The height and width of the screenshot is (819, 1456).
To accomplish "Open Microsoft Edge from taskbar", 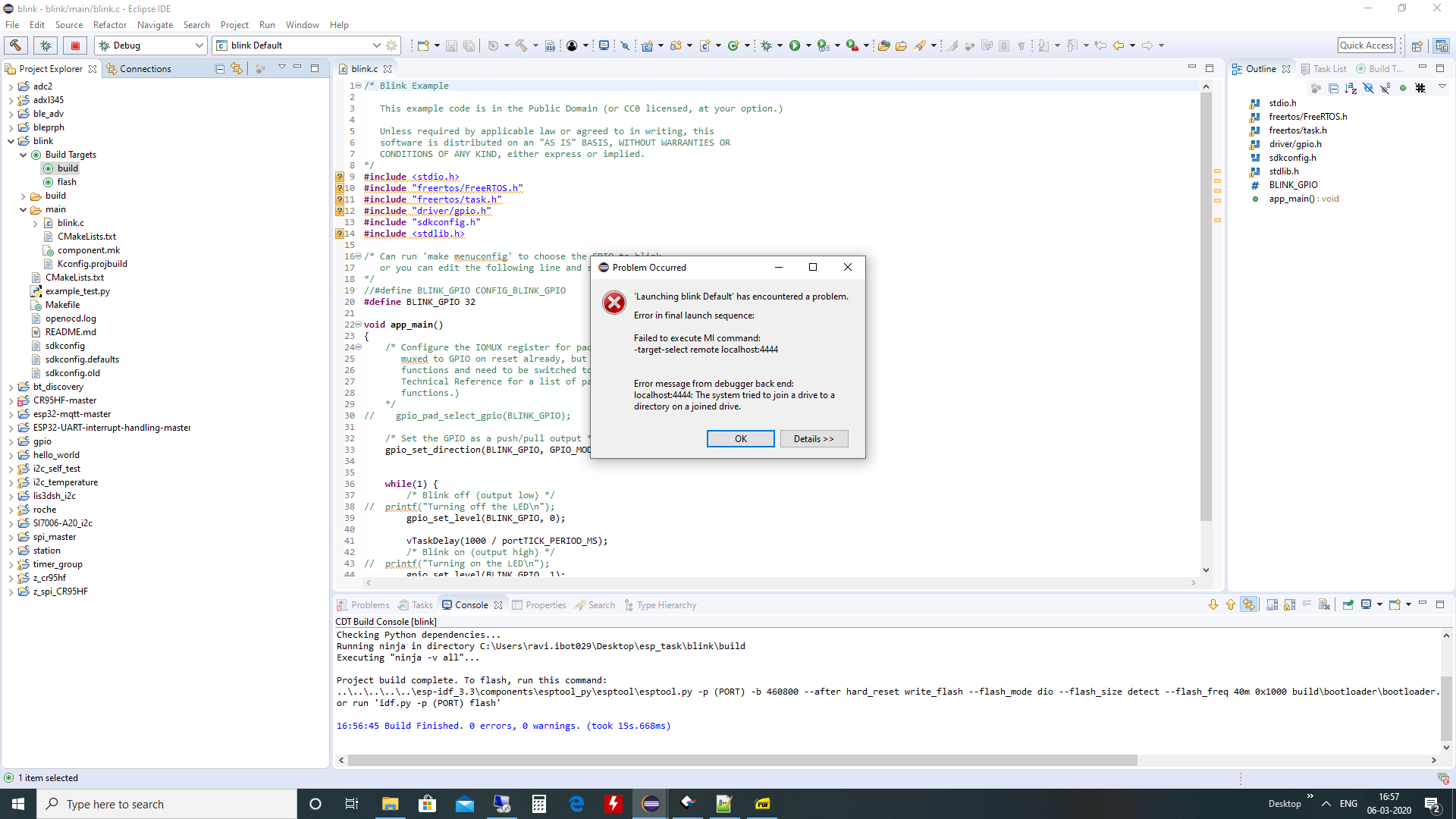I will [576, 804].
